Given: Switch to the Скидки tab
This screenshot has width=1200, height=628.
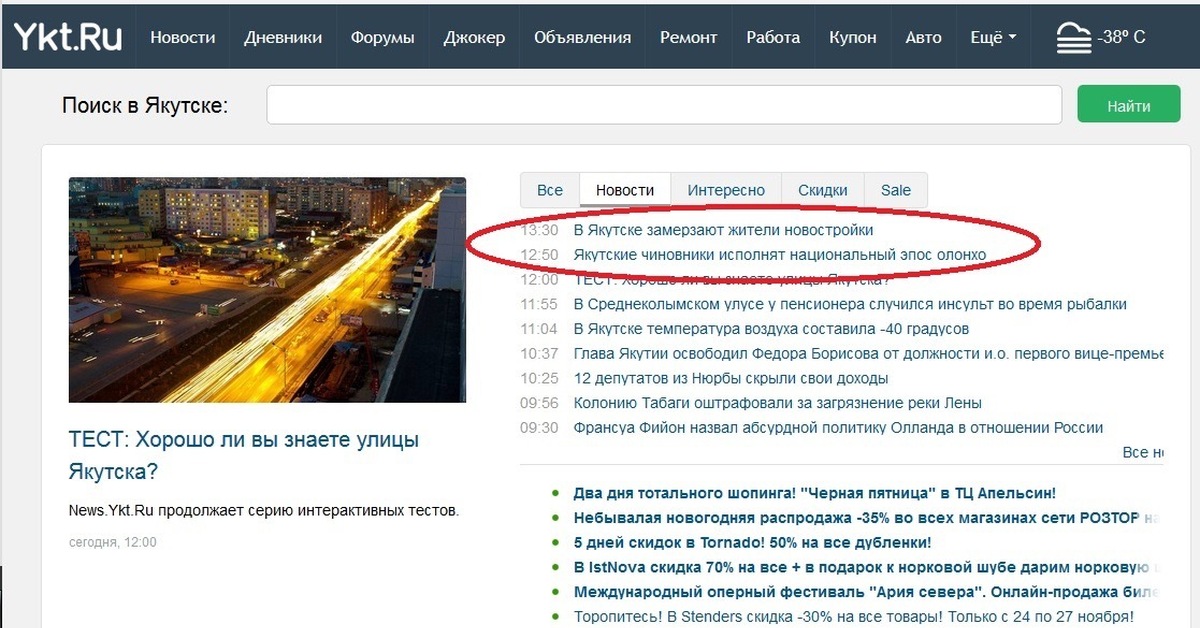Looking at the screenshot, I should point(822,190).
